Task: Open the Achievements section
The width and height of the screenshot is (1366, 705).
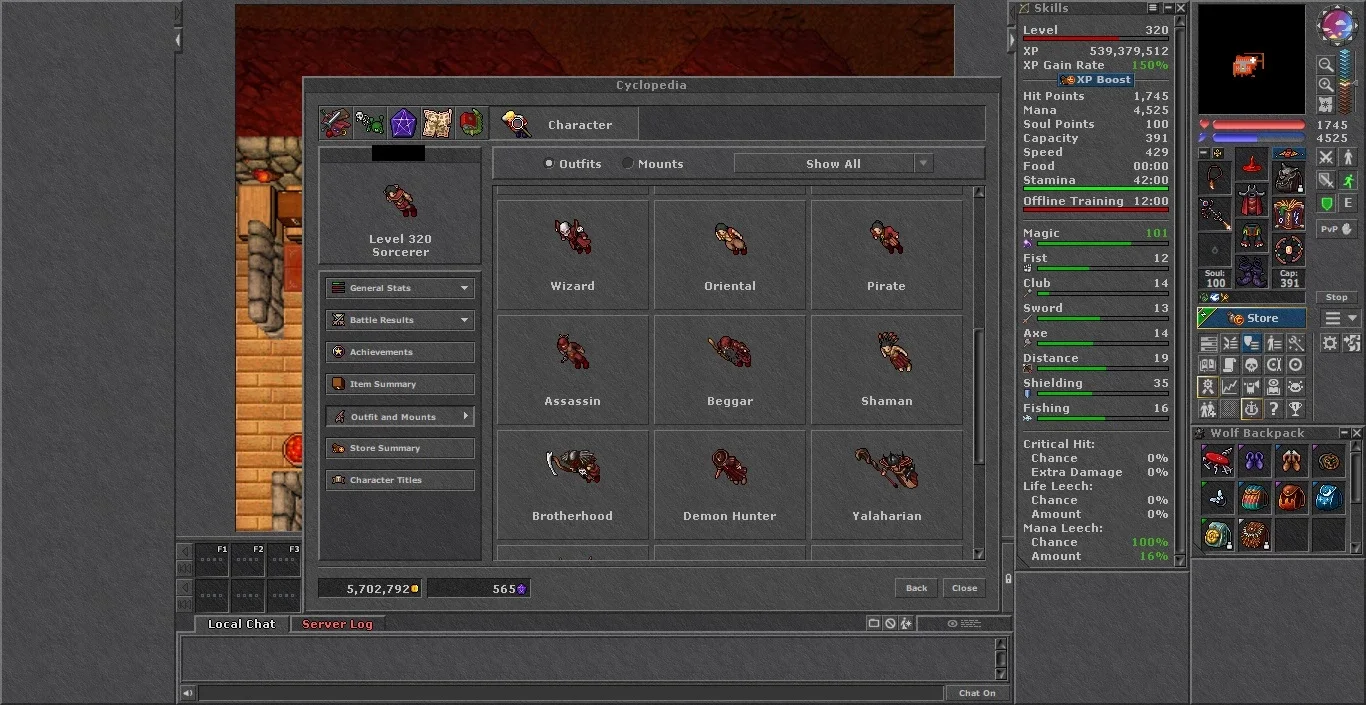Action: (x=400, y=352)
